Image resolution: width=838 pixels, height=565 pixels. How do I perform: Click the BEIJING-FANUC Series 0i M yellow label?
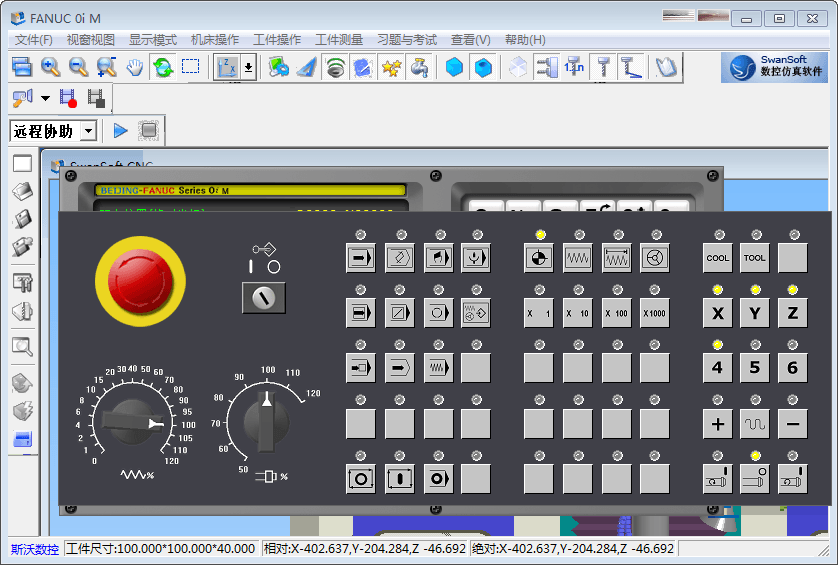click(x=250, y=190)
